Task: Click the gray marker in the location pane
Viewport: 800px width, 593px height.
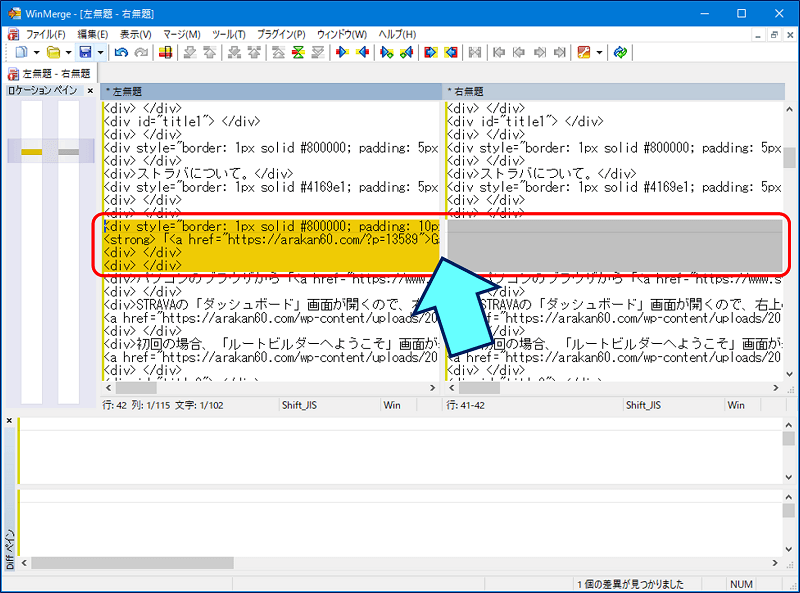Action: click(68, 152)
